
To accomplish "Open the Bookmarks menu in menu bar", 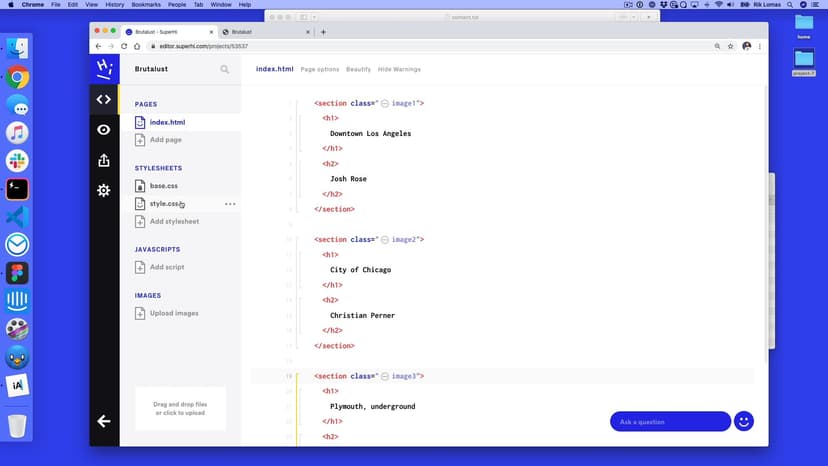I will point(146,5).
